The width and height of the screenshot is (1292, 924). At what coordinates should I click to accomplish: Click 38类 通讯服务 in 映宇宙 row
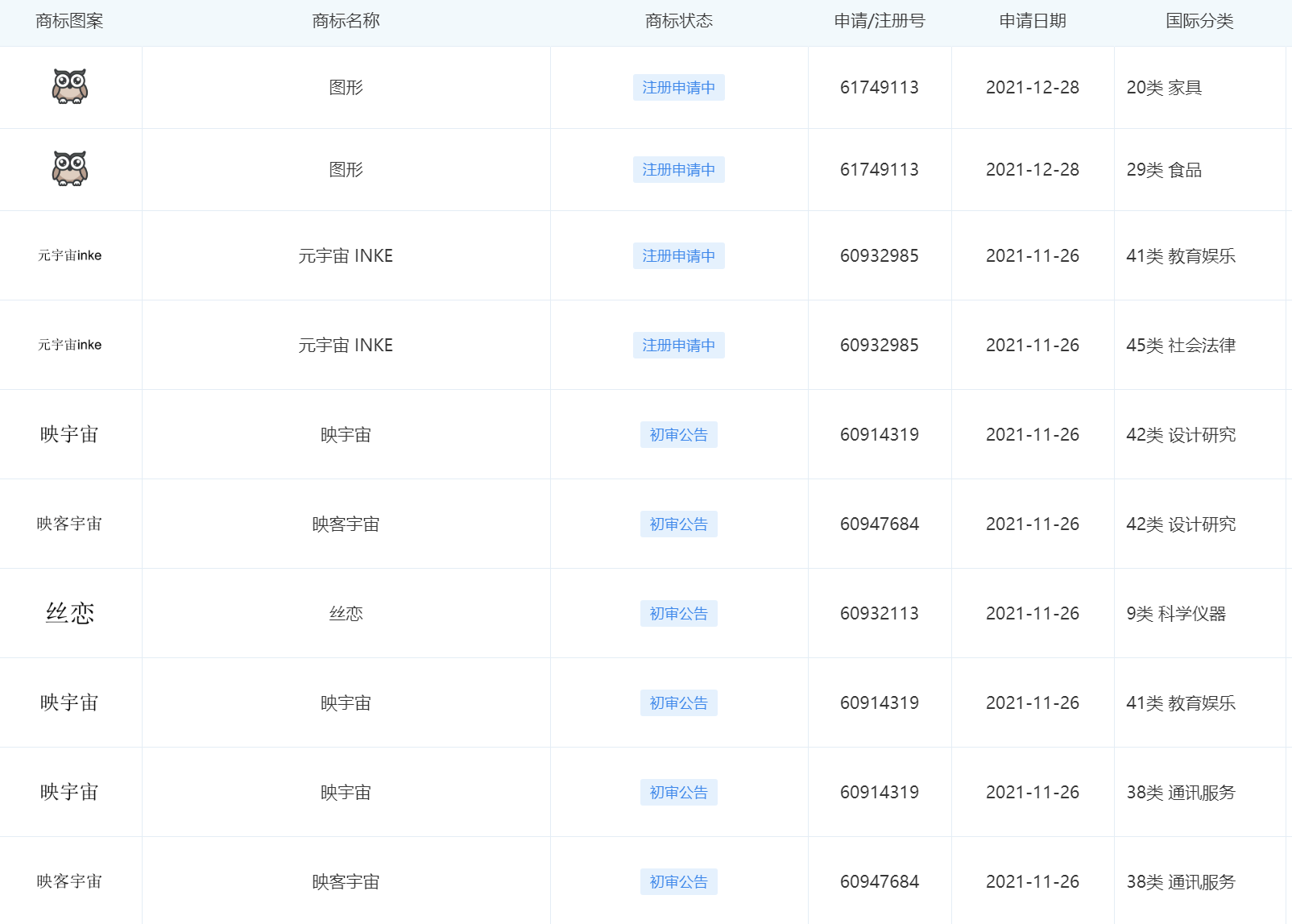pos(1181,792)
